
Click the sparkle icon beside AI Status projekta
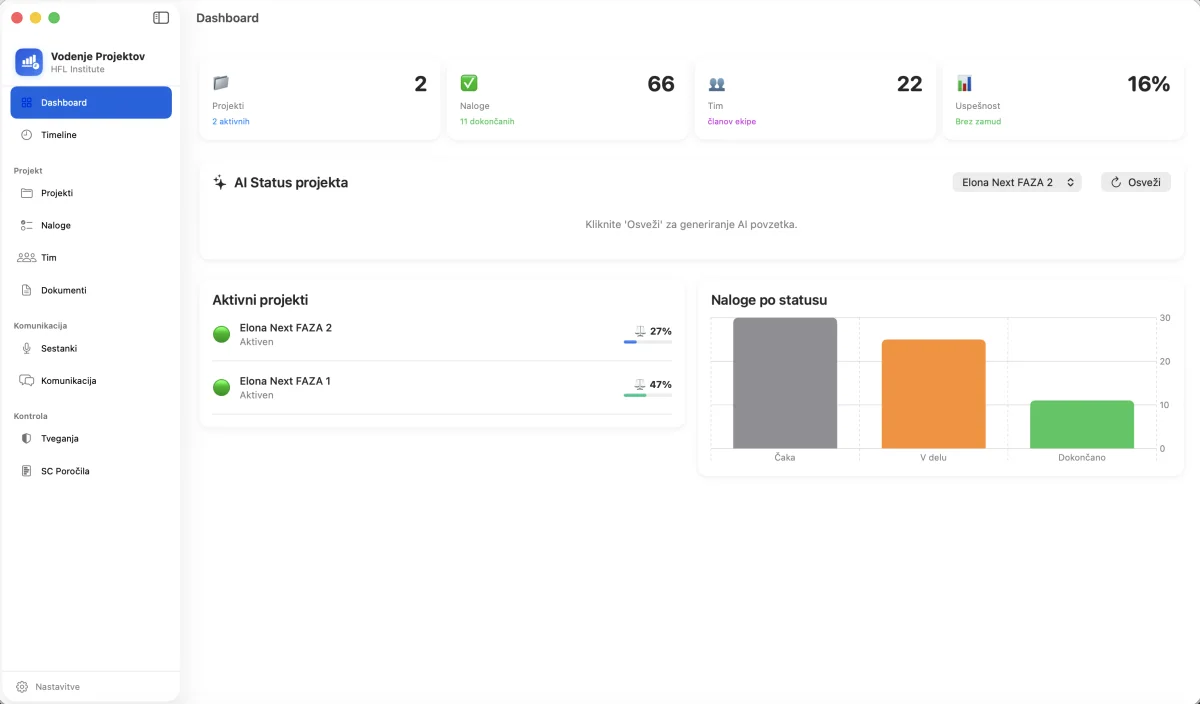220,183
